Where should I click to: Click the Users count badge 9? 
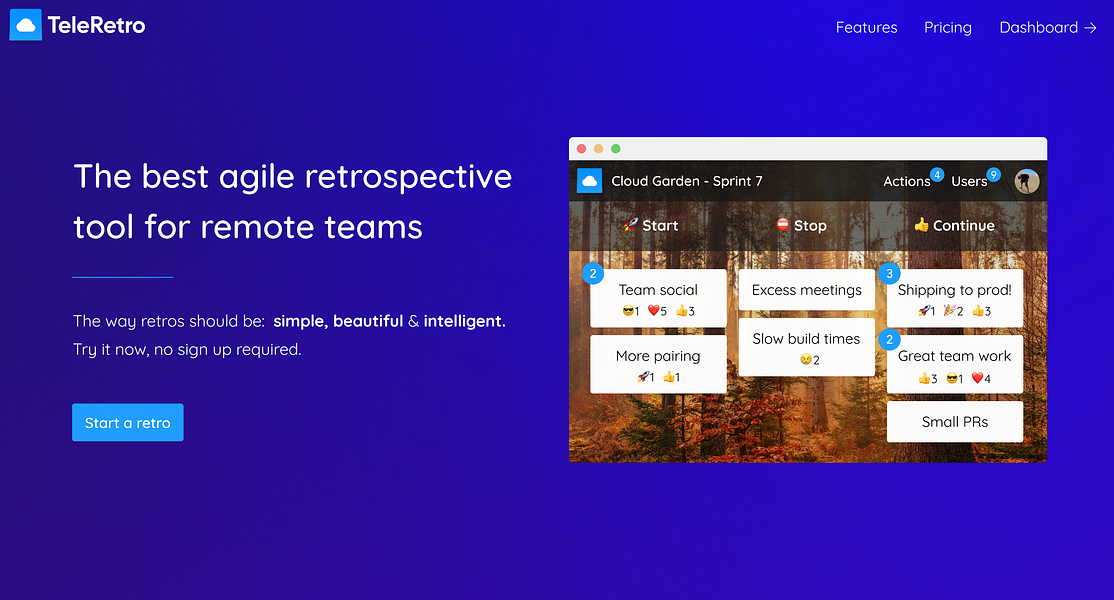[994, 175]
